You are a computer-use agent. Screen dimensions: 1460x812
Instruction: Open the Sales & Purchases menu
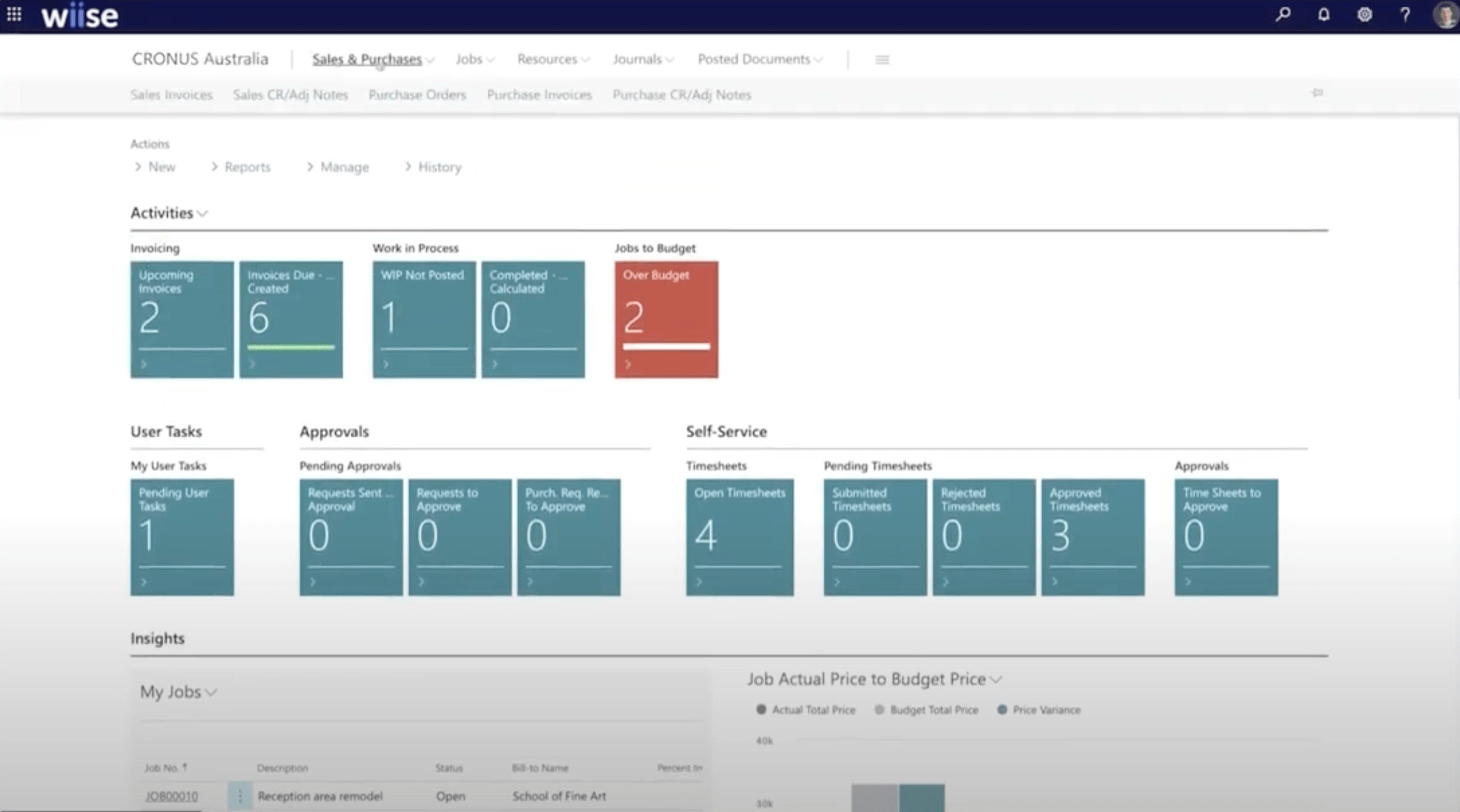click(370, 59)
